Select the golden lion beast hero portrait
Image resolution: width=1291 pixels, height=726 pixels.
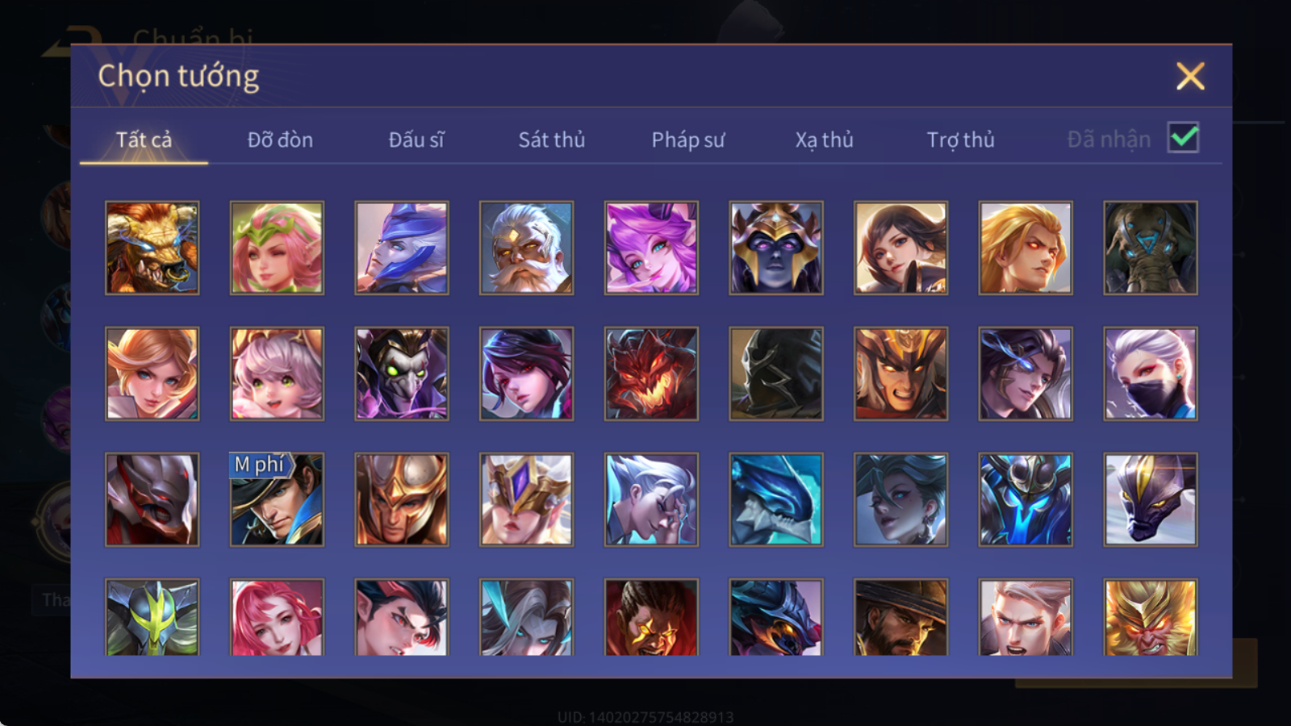point(152,248)
